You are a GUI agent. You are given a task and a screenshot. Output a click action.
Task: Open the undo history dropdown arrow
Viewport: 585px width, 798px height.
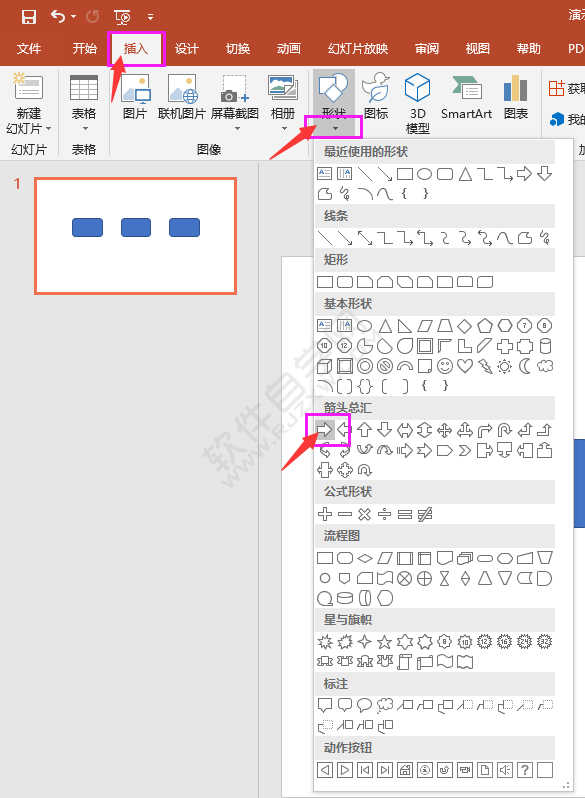[74, 17]
